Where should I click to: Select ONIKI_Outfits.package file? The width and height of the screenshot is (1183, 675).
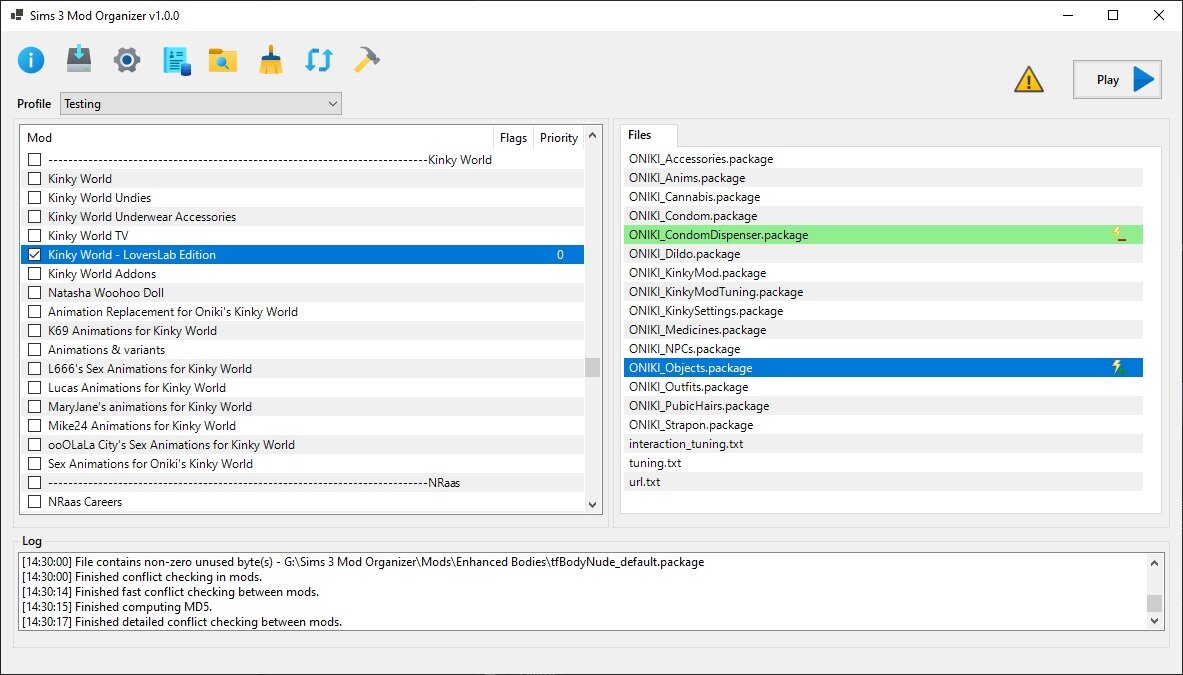pyautogui.click(x=883, y=387)
